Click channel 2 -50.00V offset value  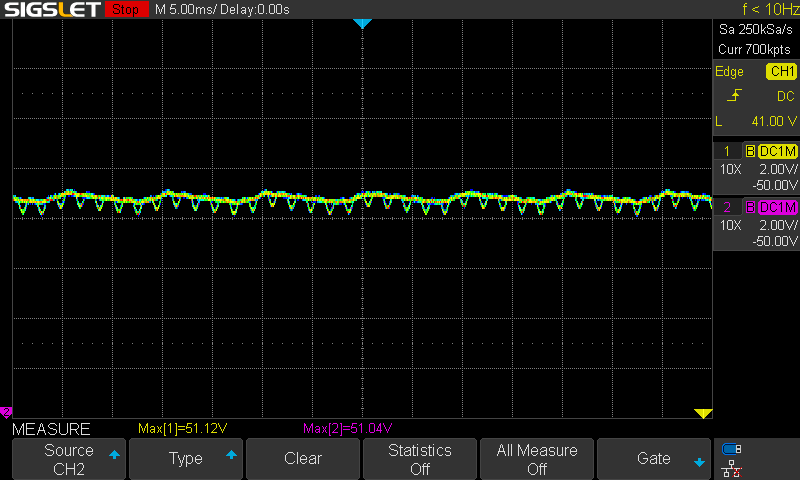coord(774,241)
